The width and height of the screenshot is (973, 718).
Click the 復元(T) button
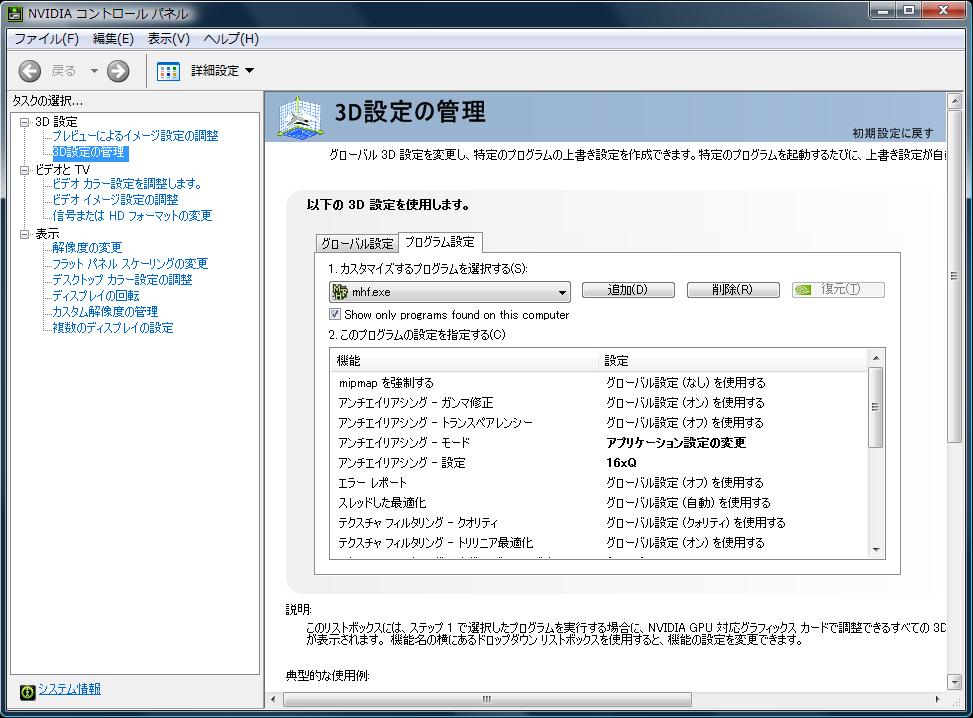pos(838,290)
